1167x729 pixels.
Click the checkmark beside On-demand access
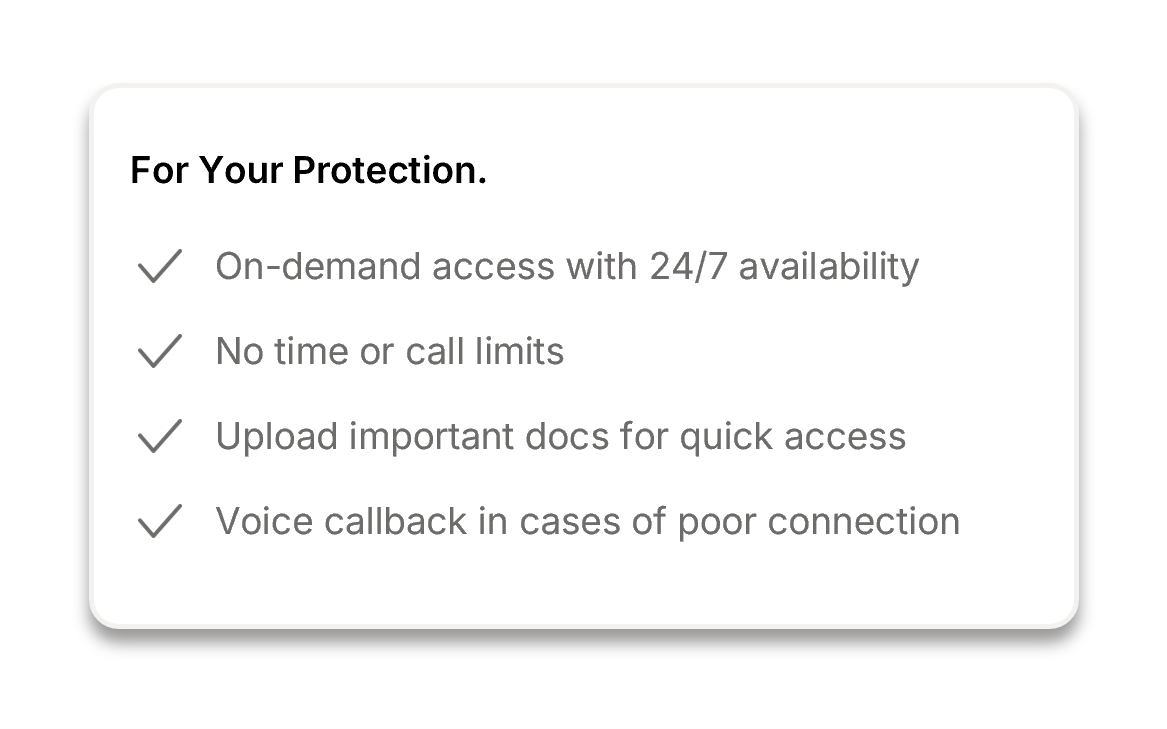click(x=159, y=267)
